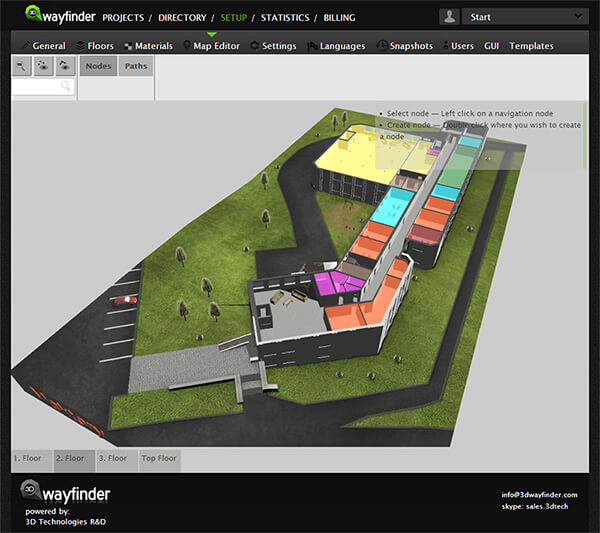Click the stacked layers icon beside Floors
The image size is (600, 533).
pyautogui.click(x=80, y=46)
